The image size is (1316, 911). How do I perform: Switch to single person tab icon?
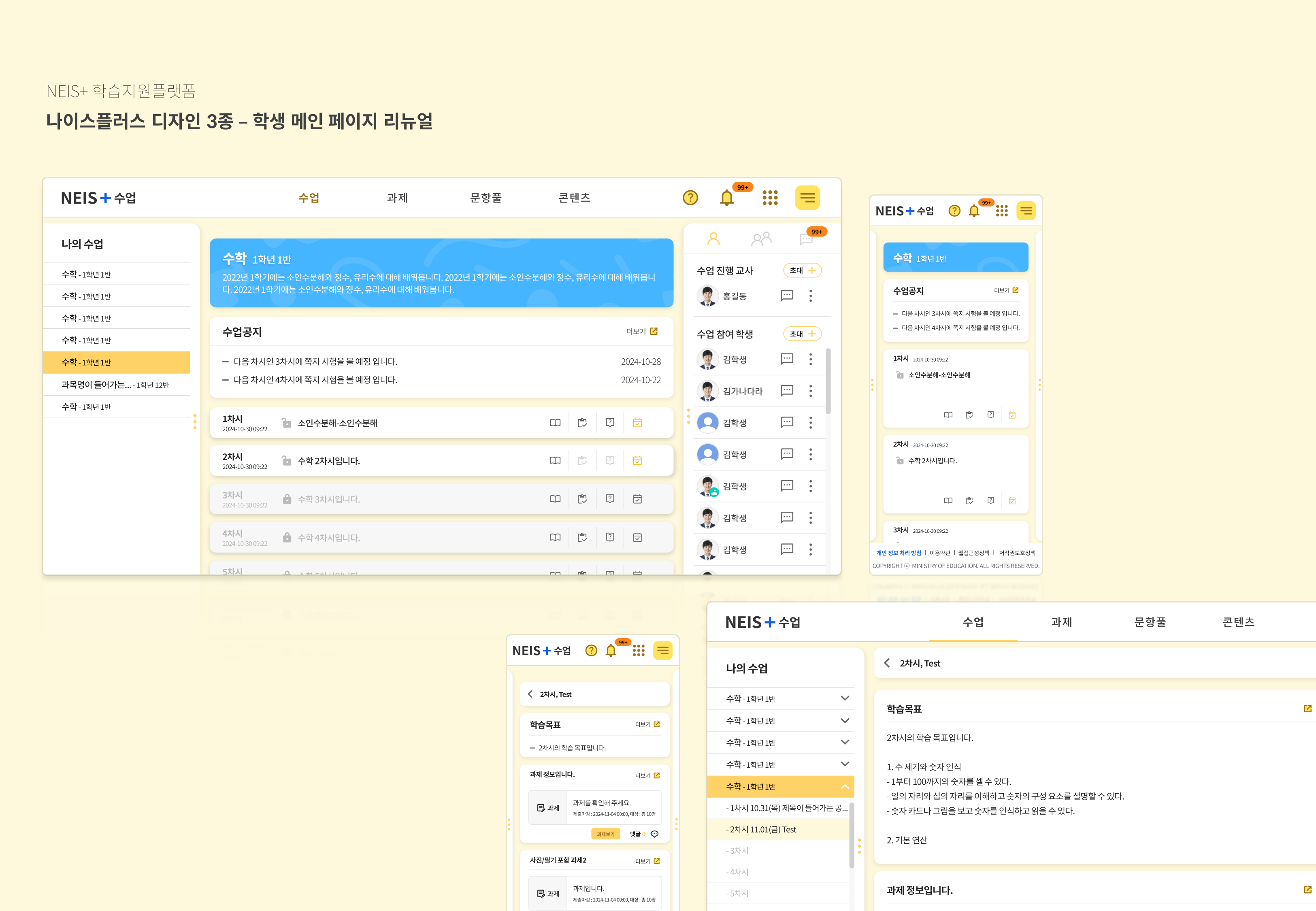(713, 238)
